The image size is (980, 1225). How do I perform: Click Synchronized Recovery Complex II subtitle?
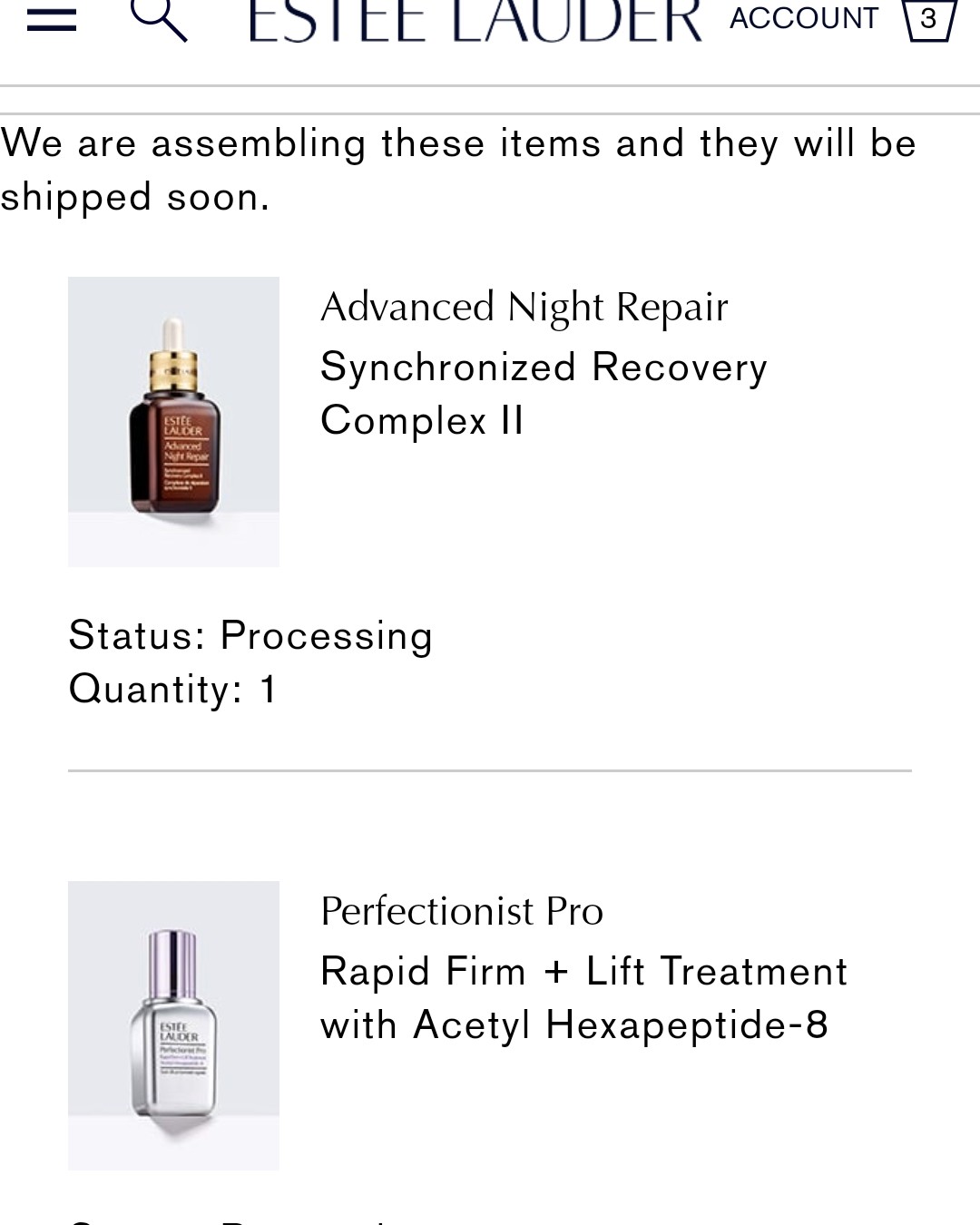[x=544, y=394]
